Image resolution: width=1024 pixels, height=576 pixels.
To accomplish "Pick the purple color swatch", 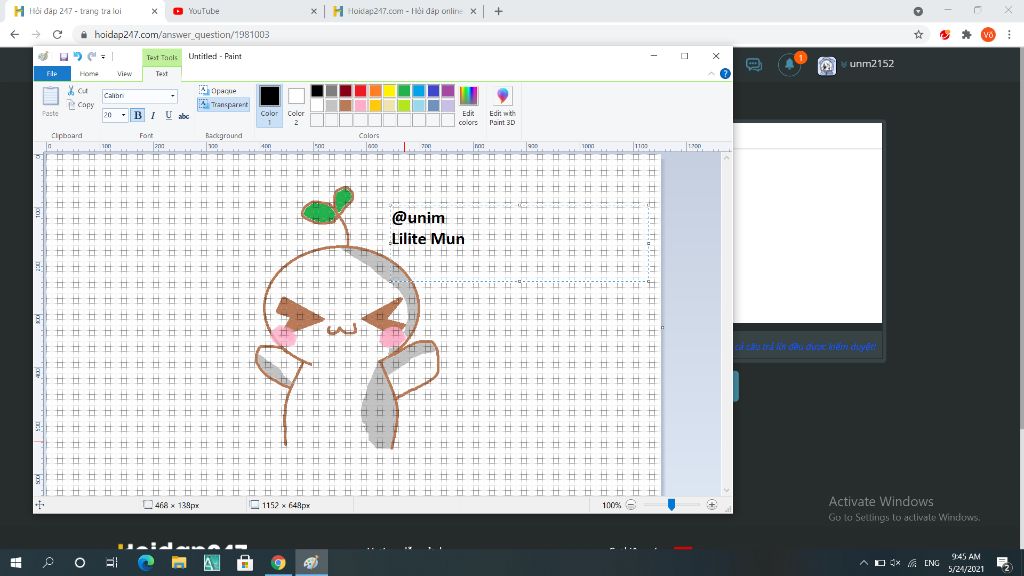I will [447, 91].
